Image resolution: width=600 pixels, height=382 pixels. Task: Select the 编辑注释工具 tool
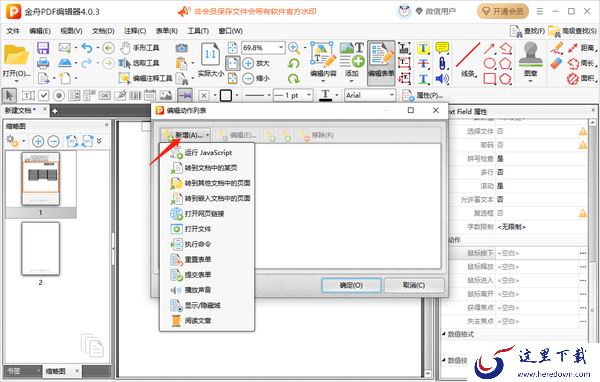145,78
